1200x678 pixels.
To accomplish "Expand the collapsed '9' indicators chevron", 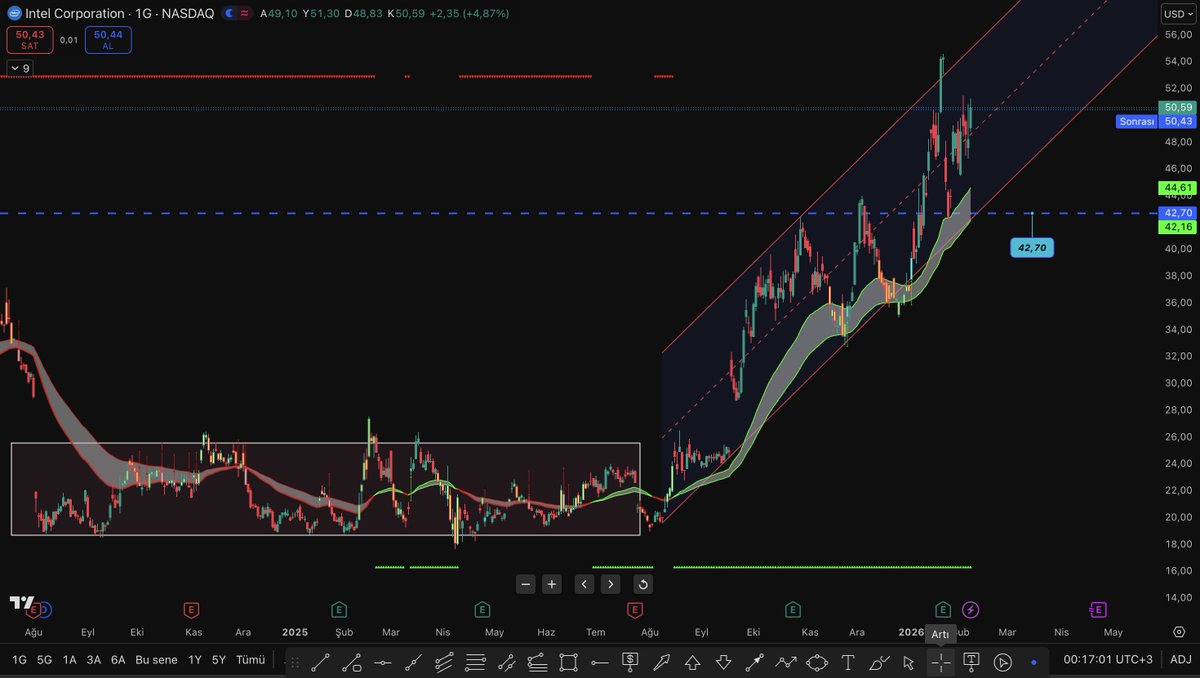I will click(18, 68).
